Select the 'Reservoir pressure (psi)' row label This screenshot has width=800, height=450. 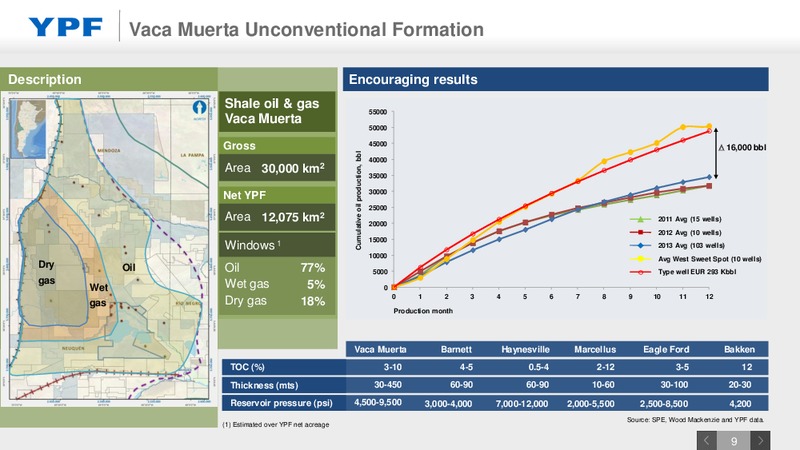tap(281, 403)
